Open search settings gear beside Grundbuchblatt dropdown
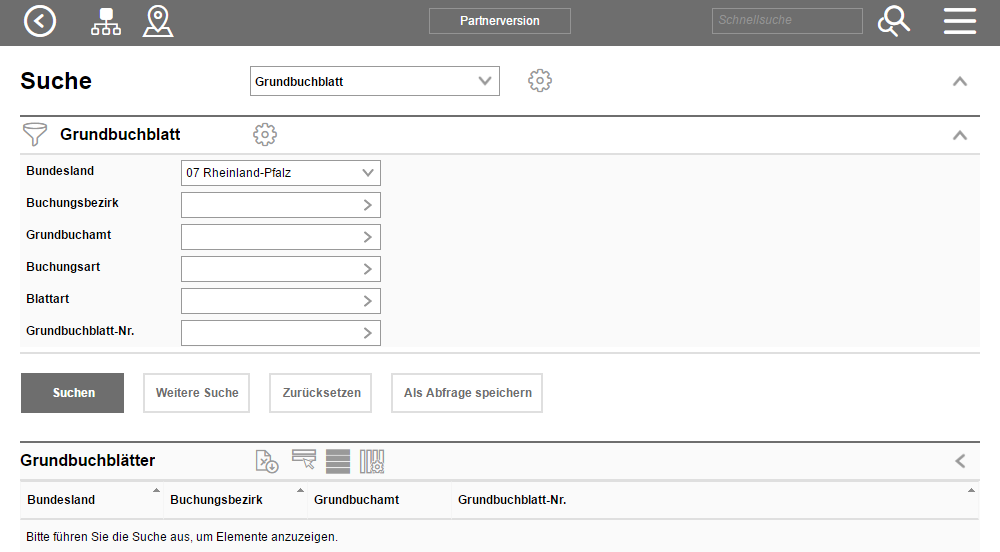The image size is (1000, 552). (x=540, y=81)
